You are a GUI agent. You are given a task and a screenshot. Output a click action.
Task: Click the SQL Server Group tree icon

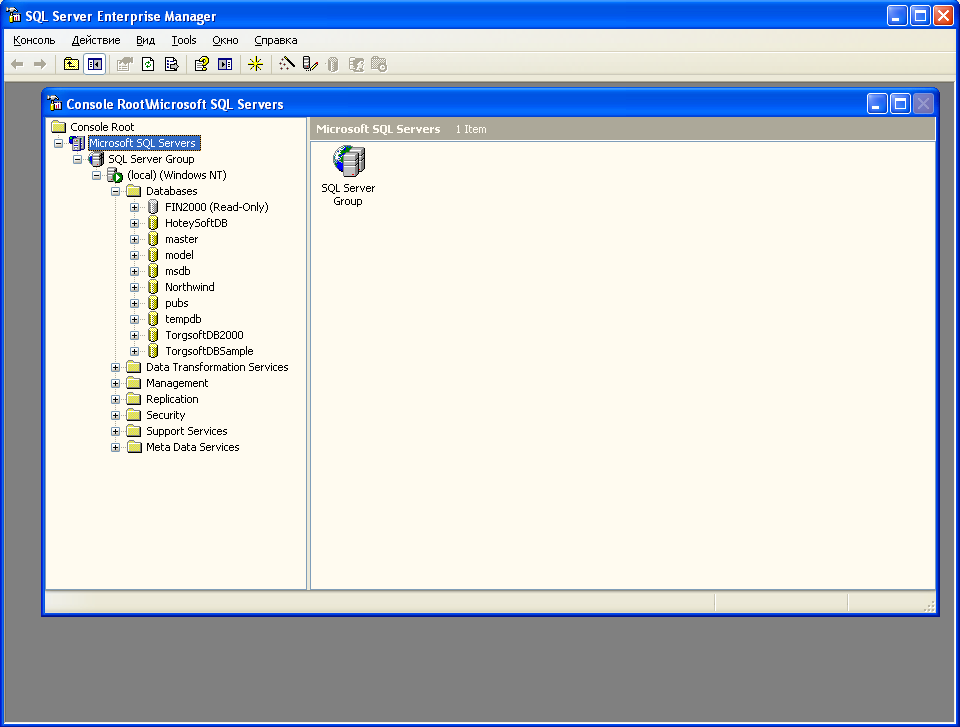coord(96,159)
